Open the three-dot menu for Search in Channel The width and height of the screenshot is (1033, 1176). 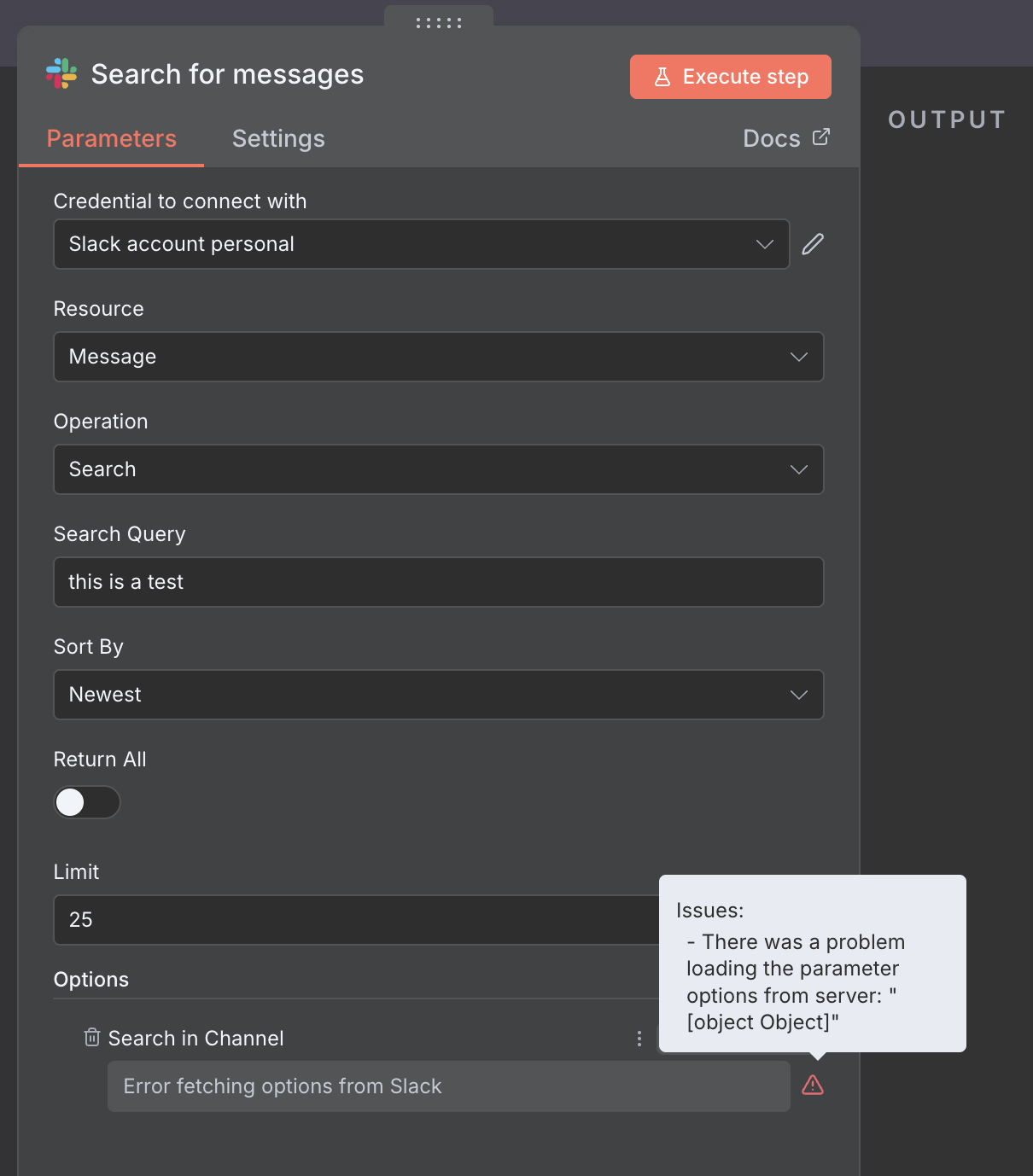click(639, 1039)
